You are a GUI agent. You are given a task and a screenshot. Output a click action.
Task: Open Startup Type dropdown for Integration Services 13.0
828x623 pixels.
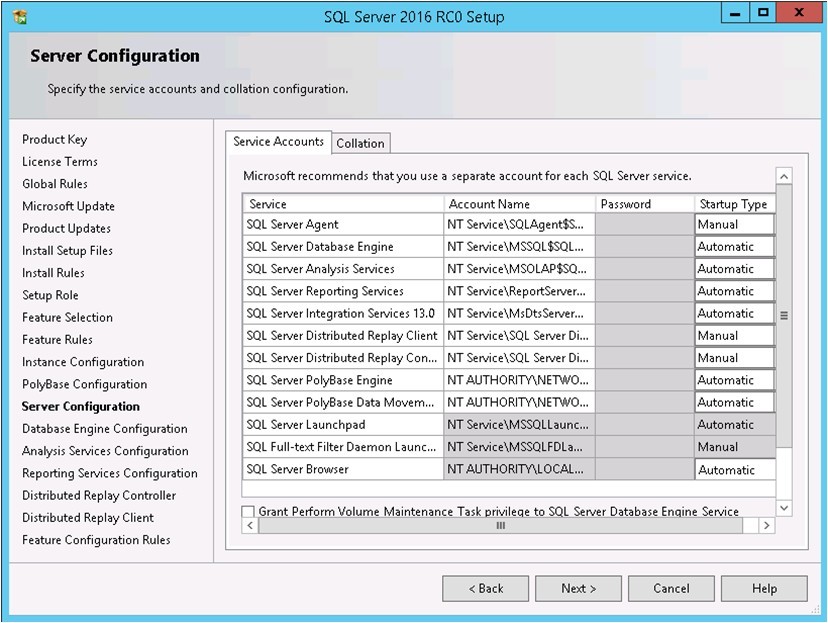click(735, 313)
